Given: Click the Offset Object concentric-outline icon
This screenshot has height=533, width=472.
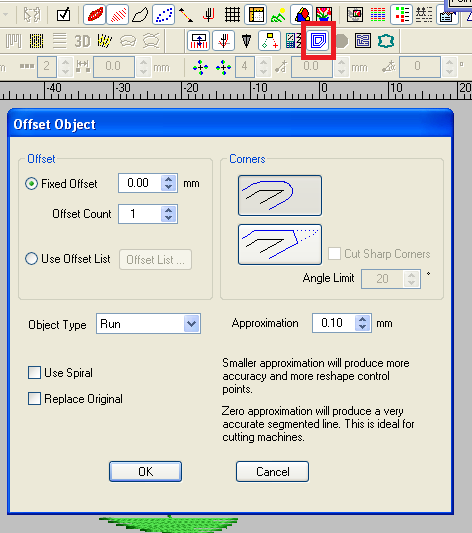Looking at the screenshot, I should [x=318, y=40].
